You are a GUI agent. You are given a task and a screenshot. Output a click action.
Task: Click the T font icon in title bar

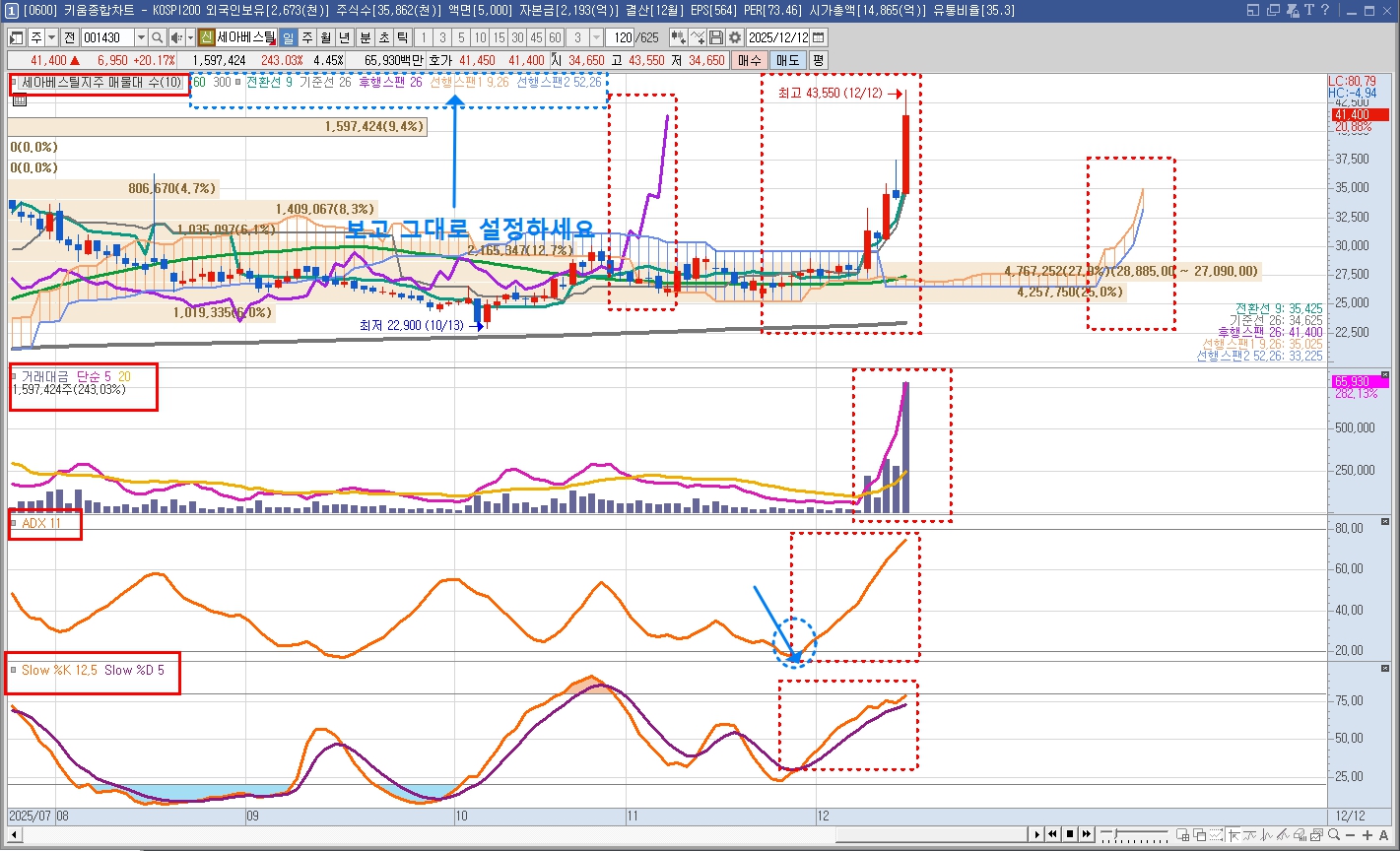(1309, 10)
